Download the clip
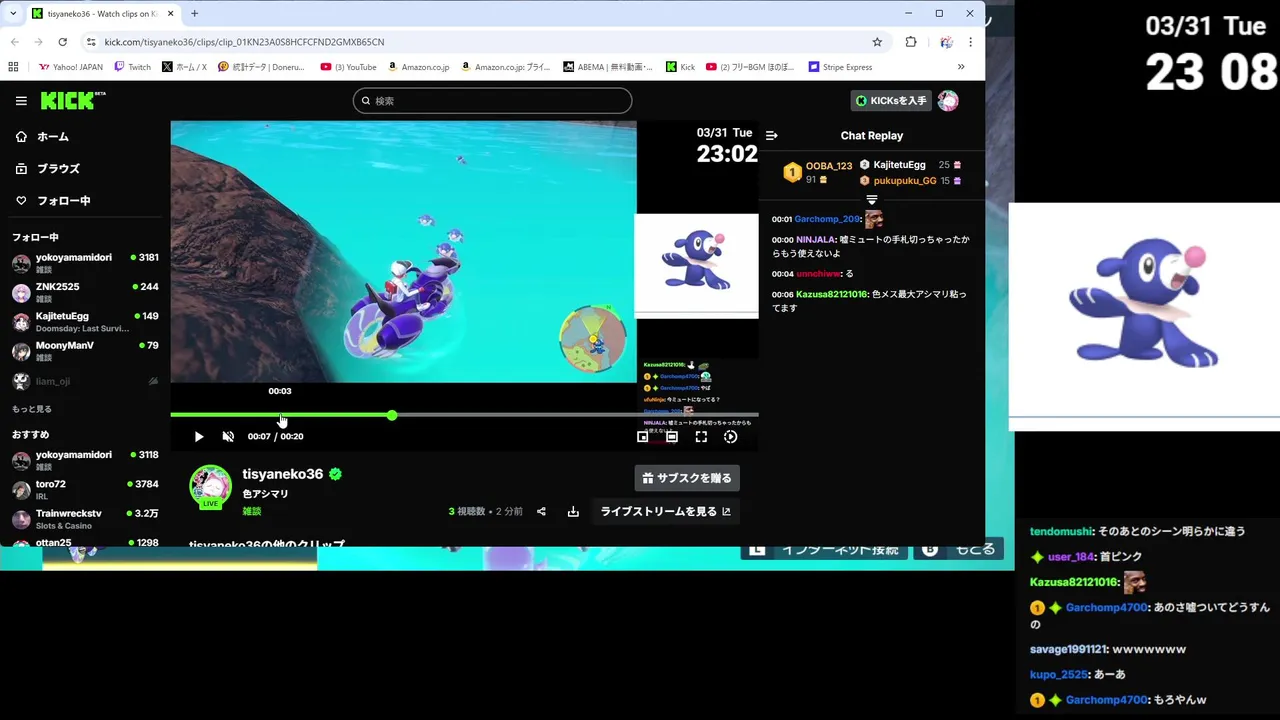1280x720 pixels. point(573,512)
